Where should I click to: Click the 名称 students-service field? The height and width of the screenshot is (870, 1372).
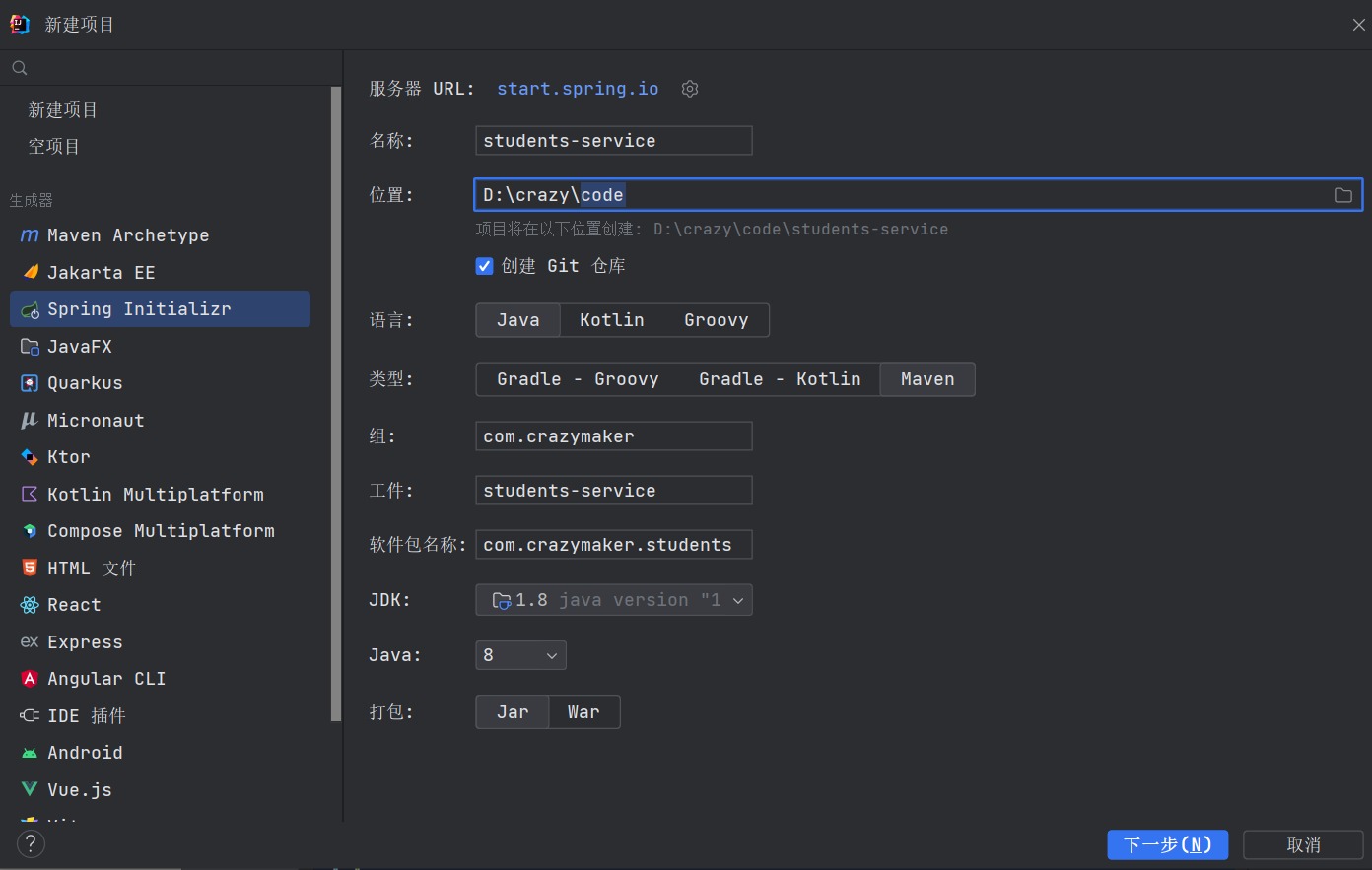[614, 141]
